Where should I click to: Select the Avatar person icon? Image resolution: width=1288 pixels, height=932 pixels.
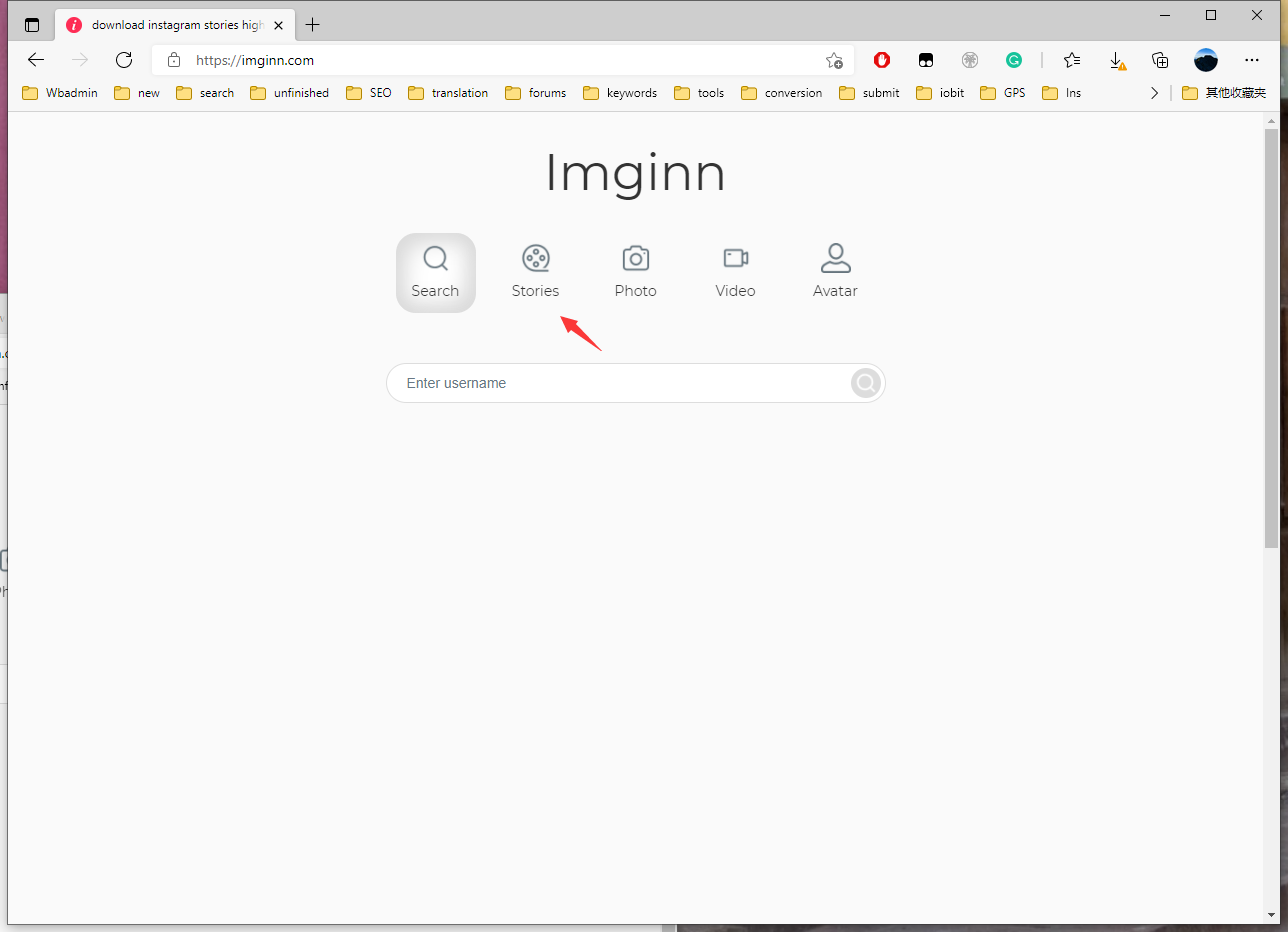click(835, 257)
